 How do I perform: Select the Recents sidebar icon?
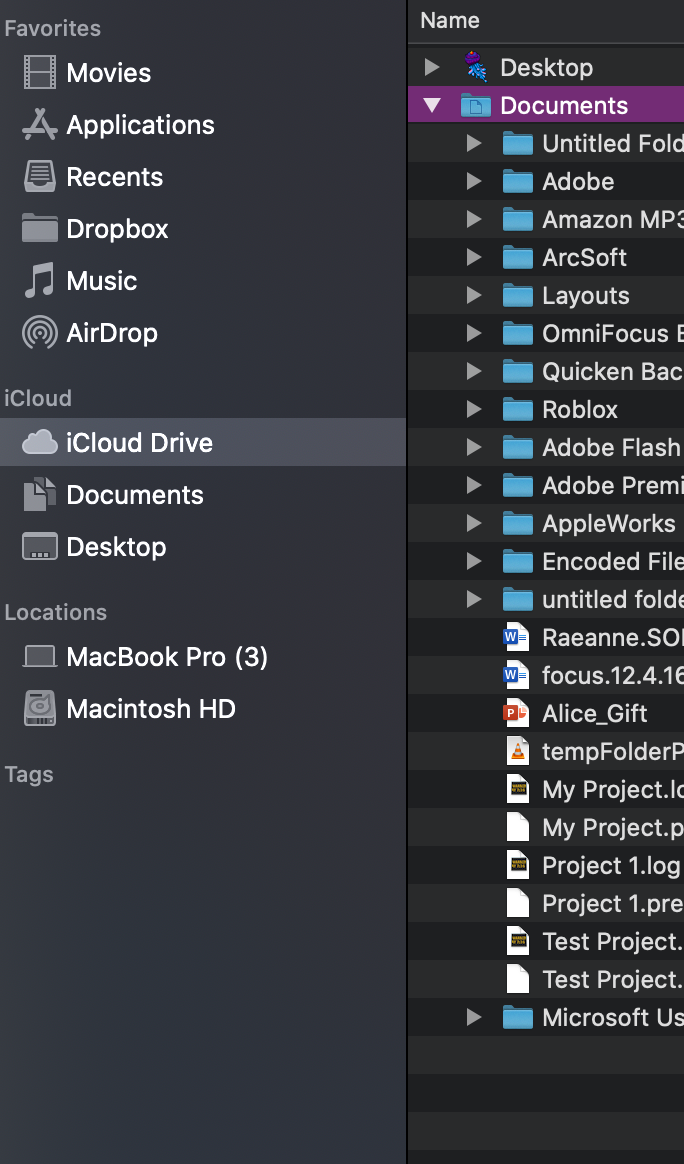pyautogui.click(x=40, y=177)
